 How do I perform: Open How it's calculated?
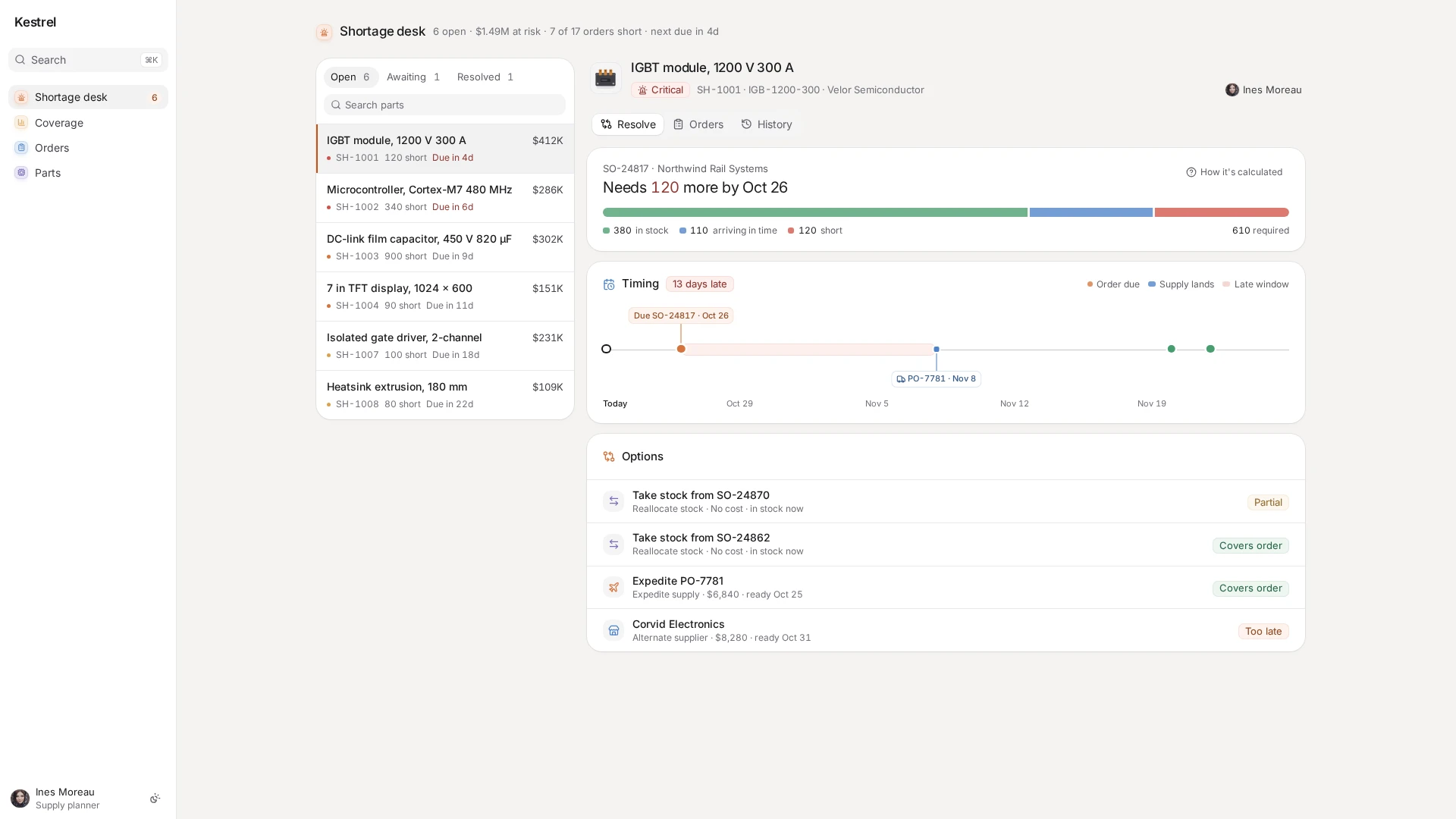1234,172
